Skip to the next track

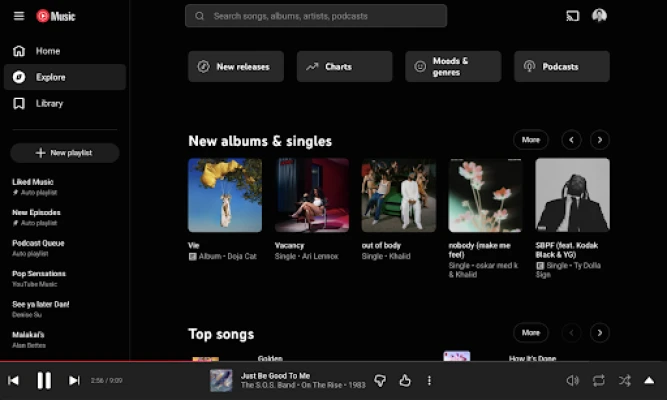74,380
